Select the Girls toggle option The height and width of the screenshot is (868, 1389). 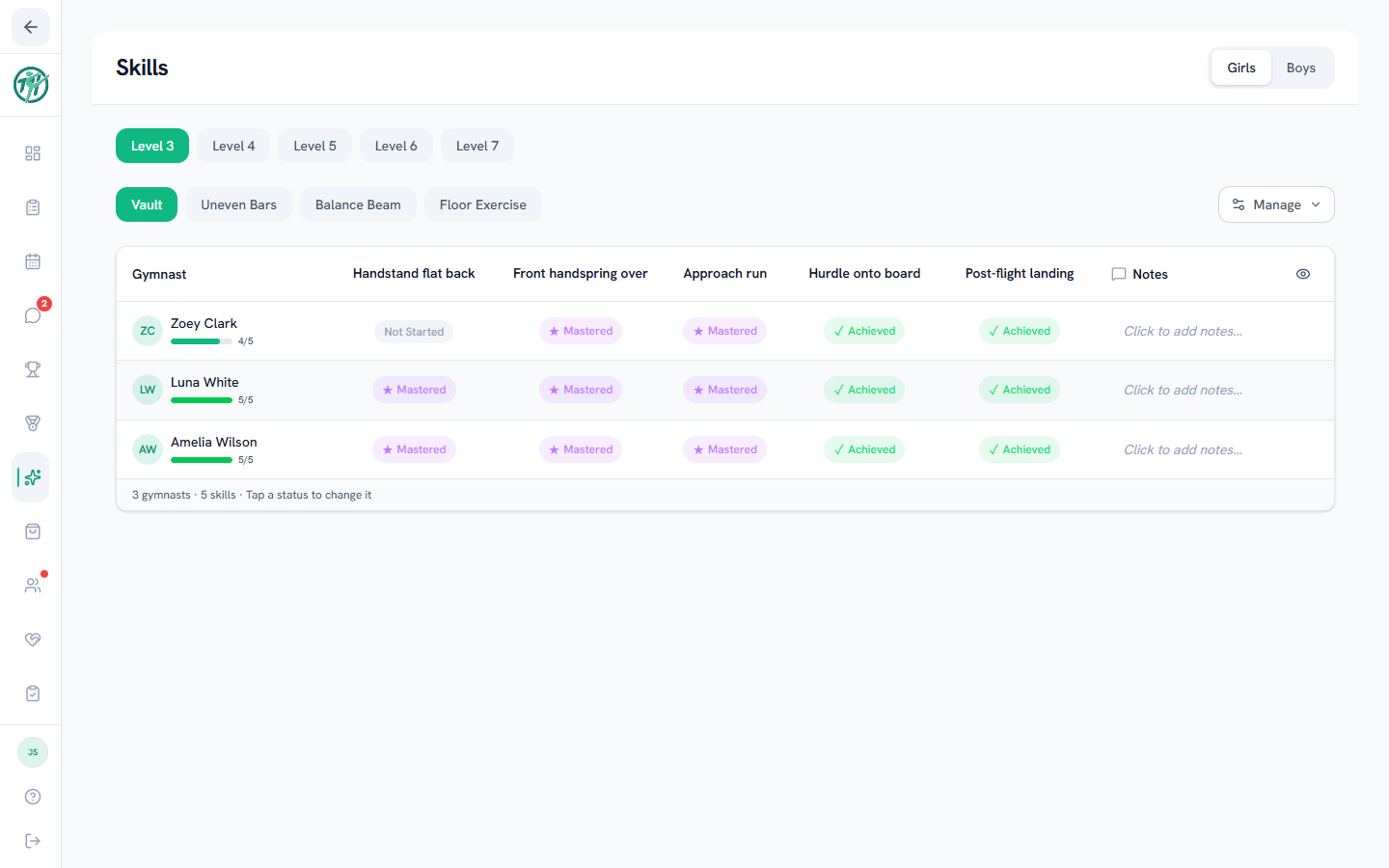click(1241, 68)
